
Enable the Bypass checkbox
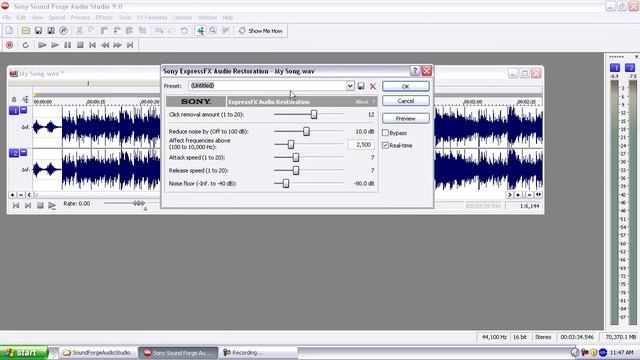(x=385, y=133)
